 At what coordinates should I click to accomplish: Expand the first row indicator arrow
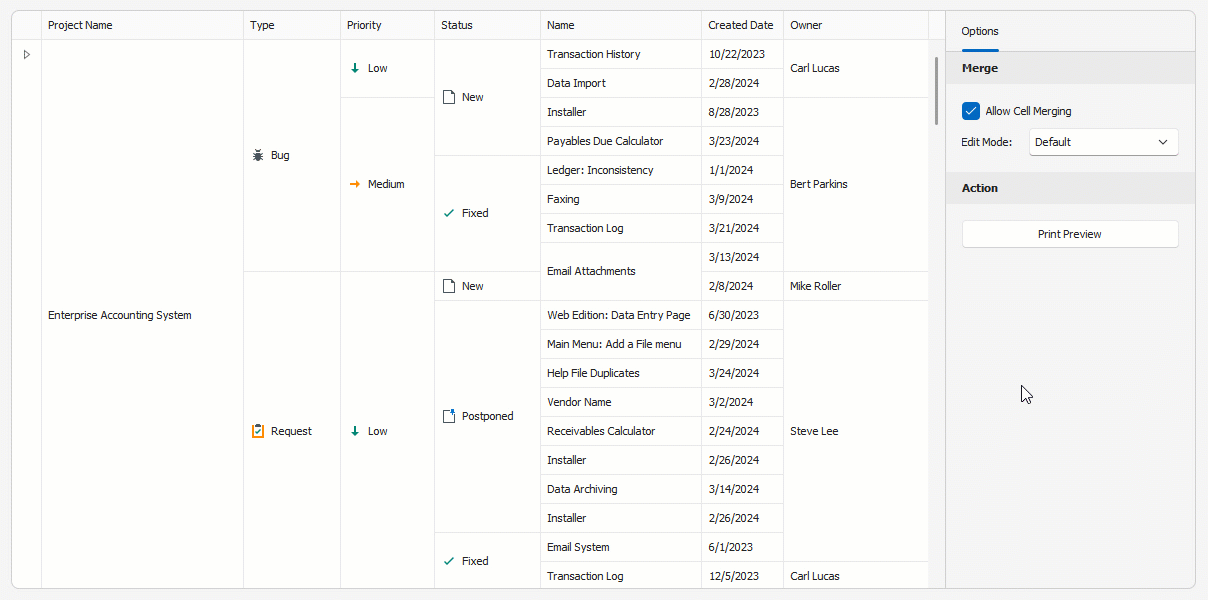27,54
